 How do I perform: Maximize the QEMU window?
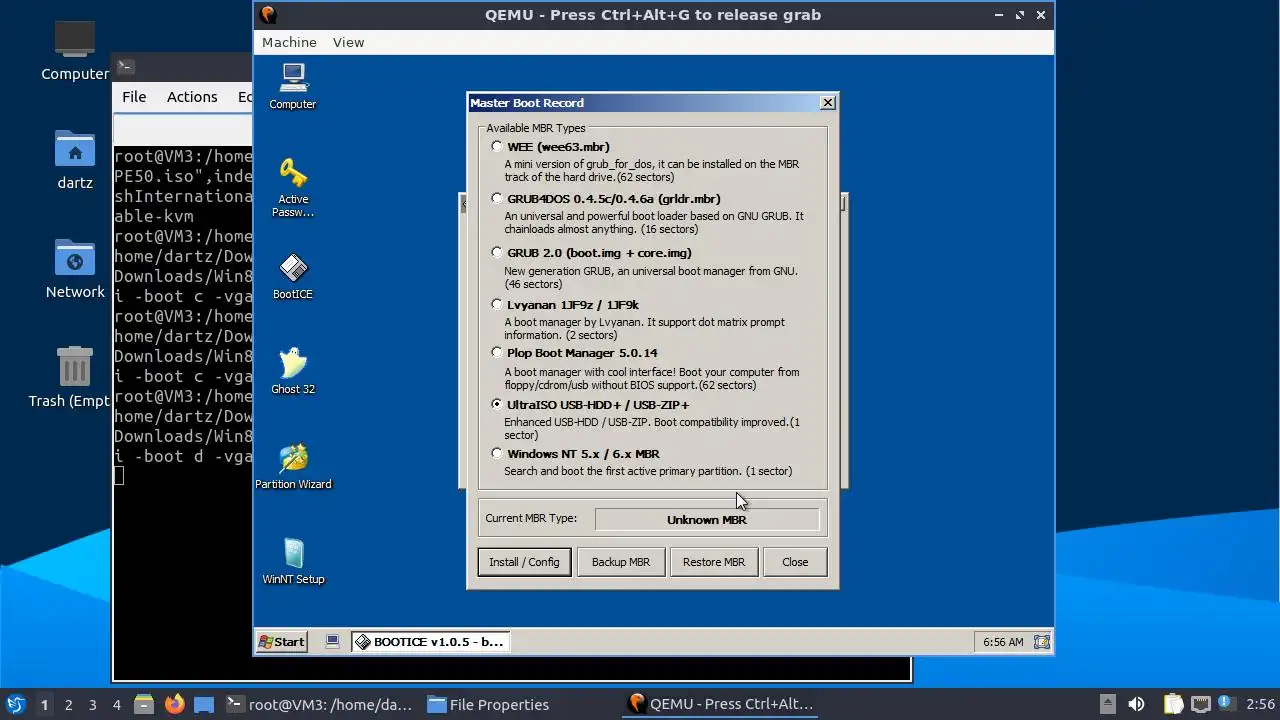pyautogui.click(x=1020, y=15)
